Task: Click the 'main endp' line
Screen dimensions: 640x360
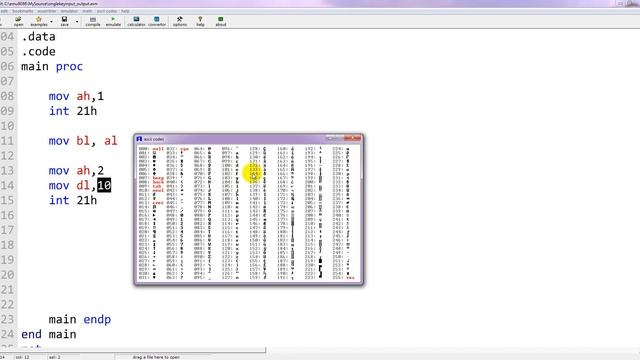Action: click(80, 319)
